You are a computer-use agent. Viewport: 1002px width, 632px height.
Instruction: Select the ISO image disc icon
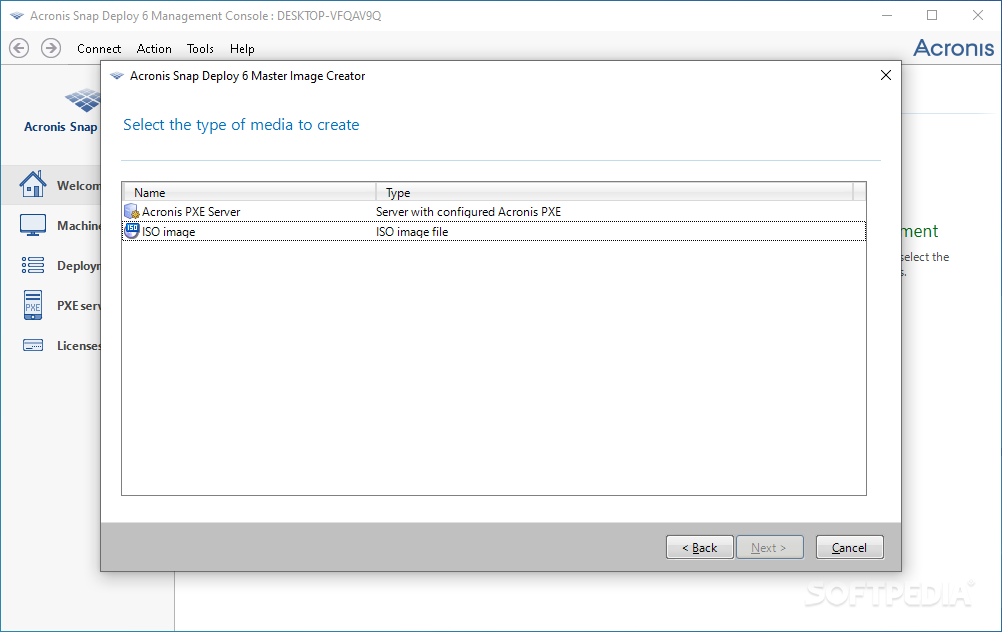click(132, 231)
